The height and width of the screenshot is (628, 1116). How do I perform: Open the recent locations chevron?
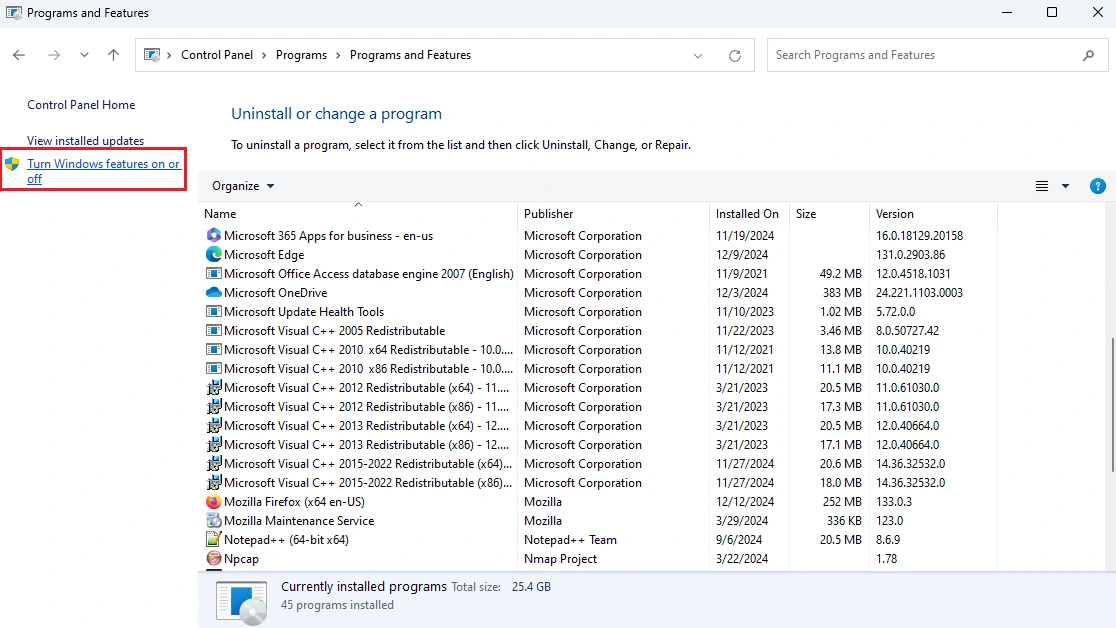[x=84, y=55]
